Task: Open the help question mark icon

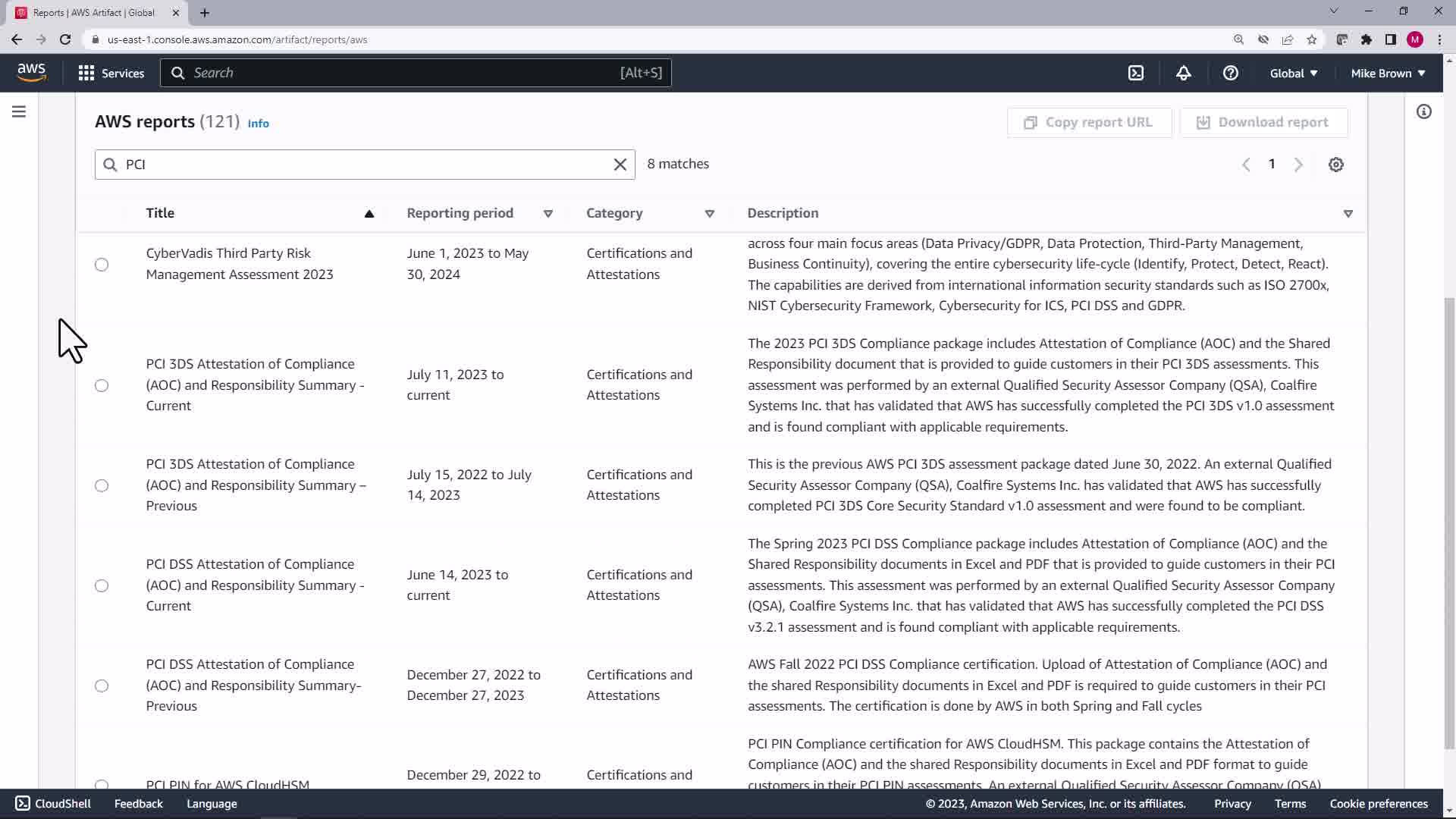Action: click(x=1230, y=73)
